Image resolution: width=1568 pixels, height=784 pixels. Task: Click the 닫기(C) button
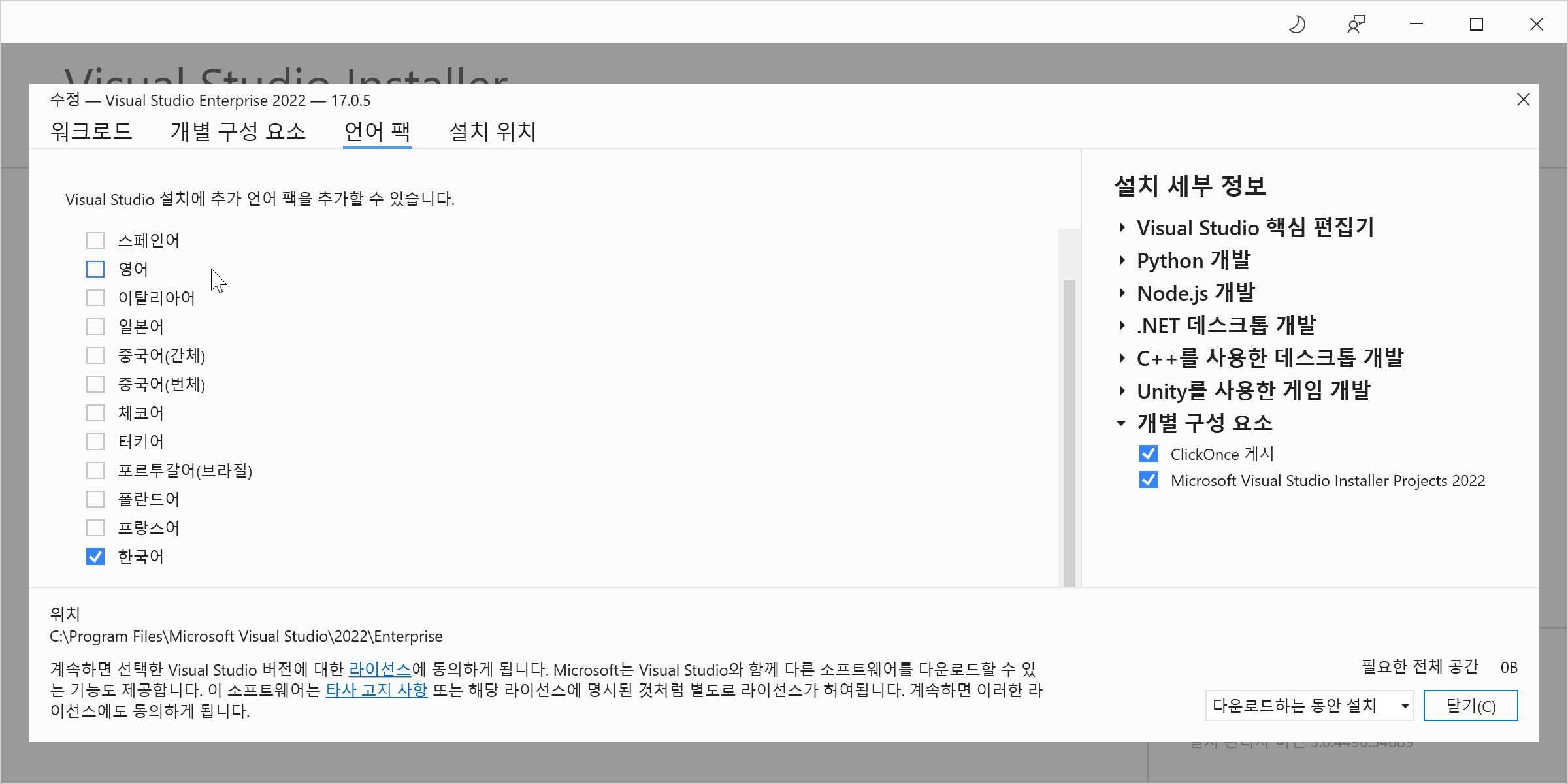pos(1470,706)
